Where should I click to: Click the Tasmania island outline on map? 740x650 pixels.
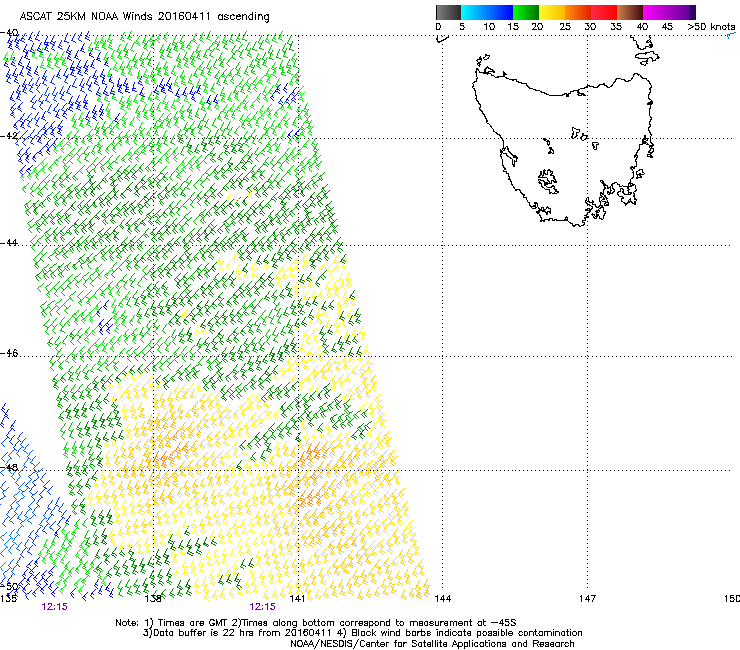click(563, 150)
